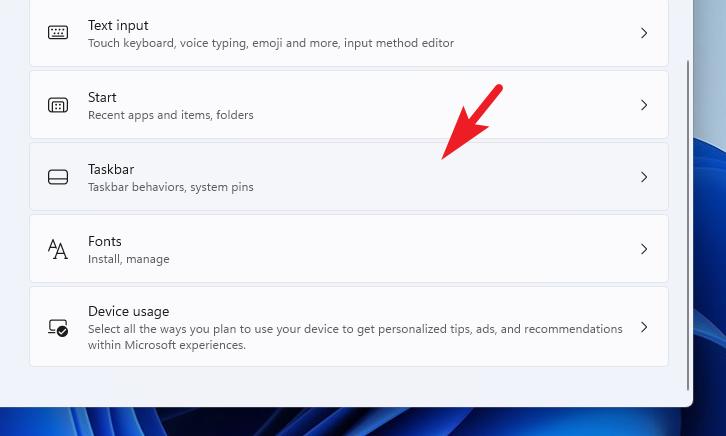Click 'Install, manage' description text

129,259
